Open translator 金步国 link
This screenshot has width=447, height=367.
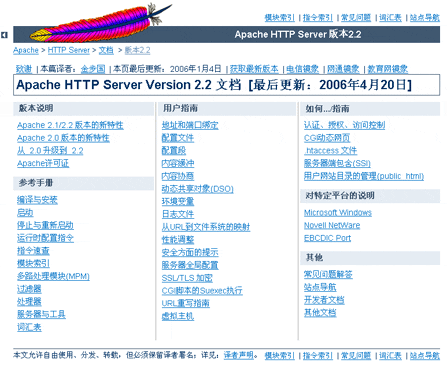coord(93,69)
